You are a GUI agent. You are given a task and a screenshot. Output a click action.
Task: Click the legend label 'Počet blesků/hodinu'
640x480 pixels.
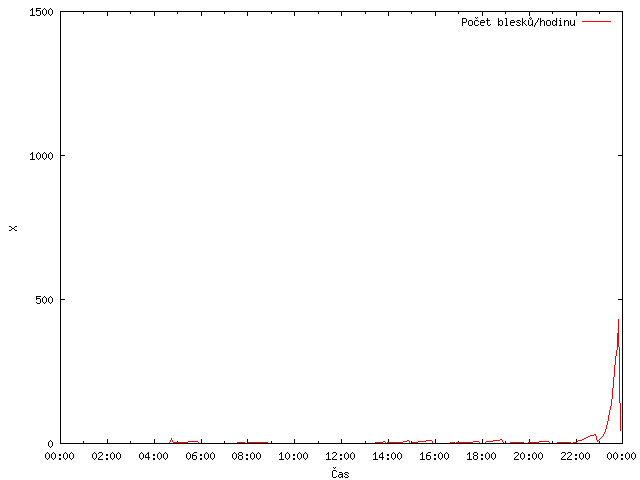point(518,22)
